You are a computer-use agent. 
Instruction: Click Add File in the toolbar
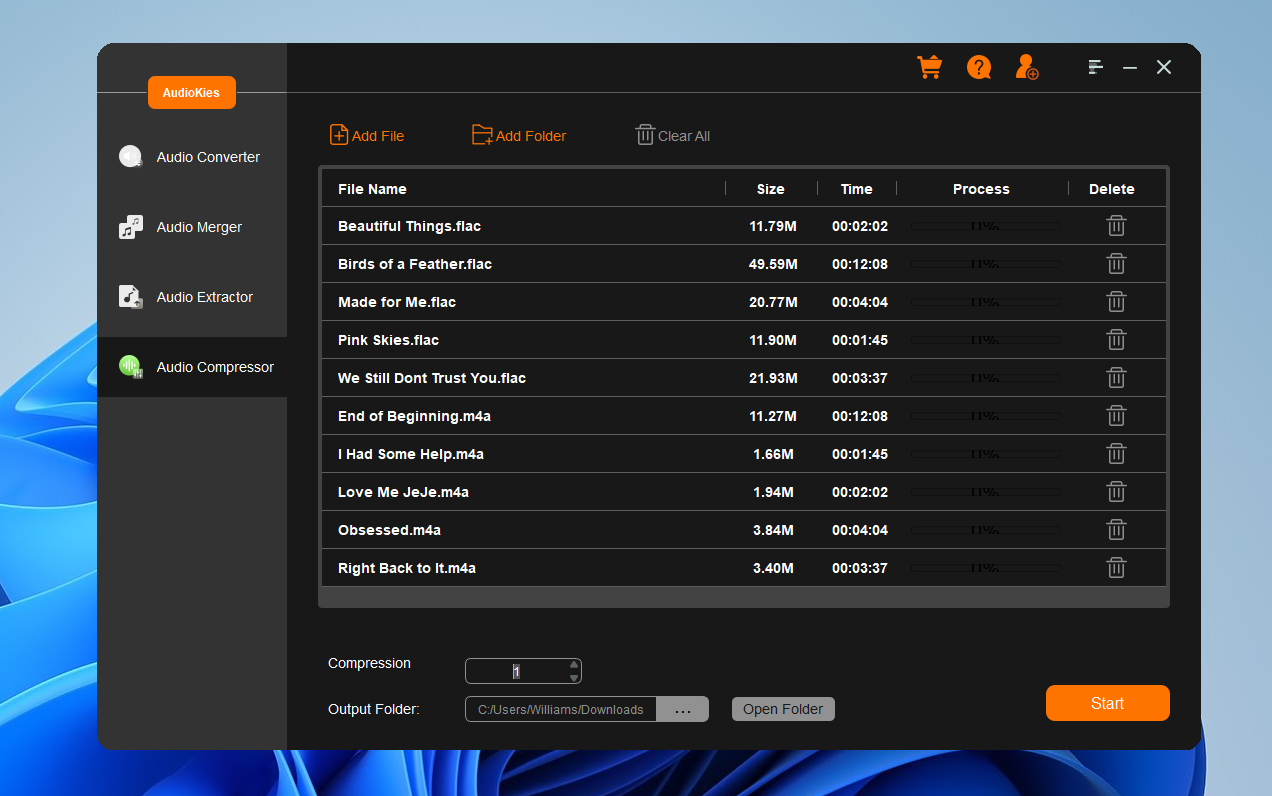coord(367,136)
